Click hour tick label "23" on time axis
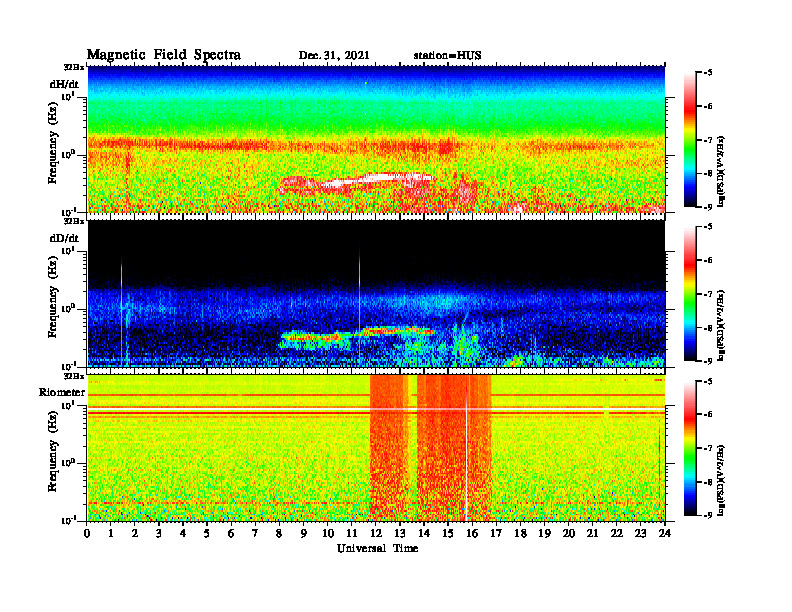Image resolution: width=792 pixels, height=612 pixels. point(640,534)
